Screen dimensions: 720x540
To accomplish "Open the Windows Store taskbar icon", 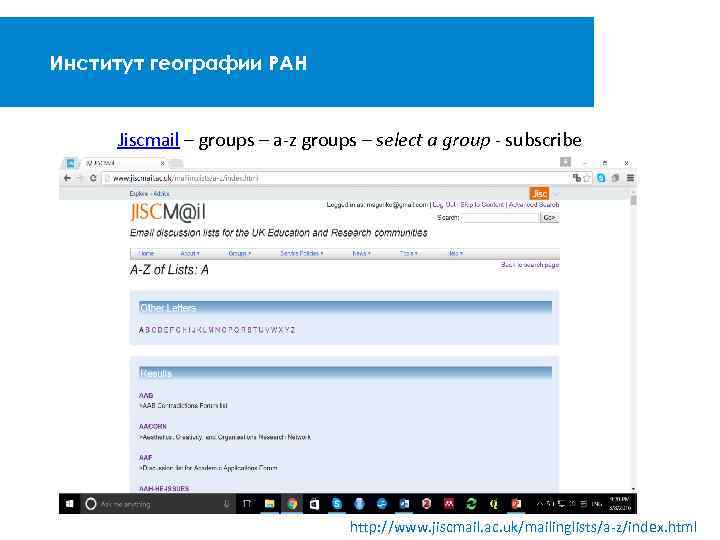I will pos(315,504).
